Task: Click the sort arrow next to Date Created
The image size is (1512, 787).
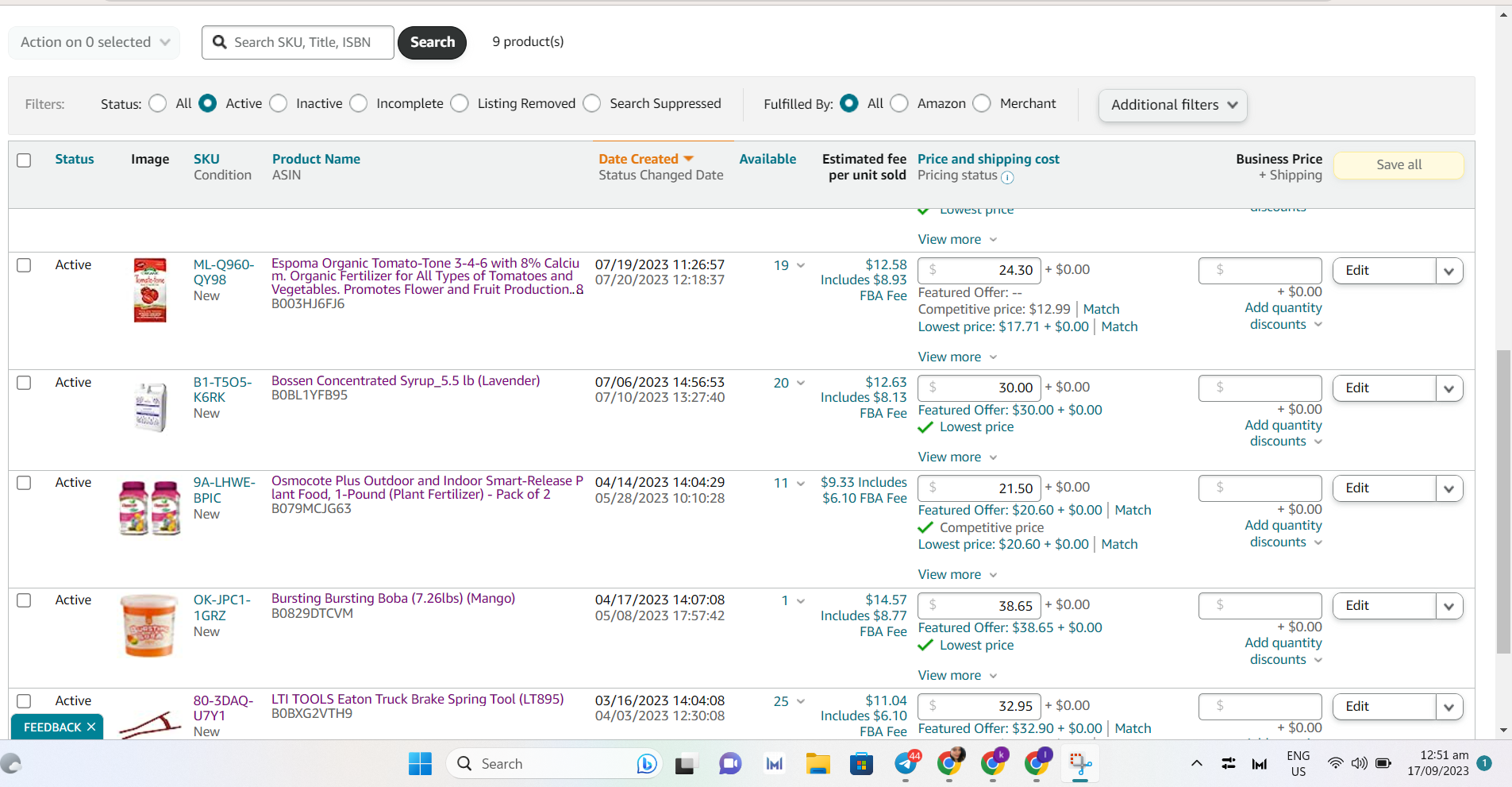Action: 688,159
